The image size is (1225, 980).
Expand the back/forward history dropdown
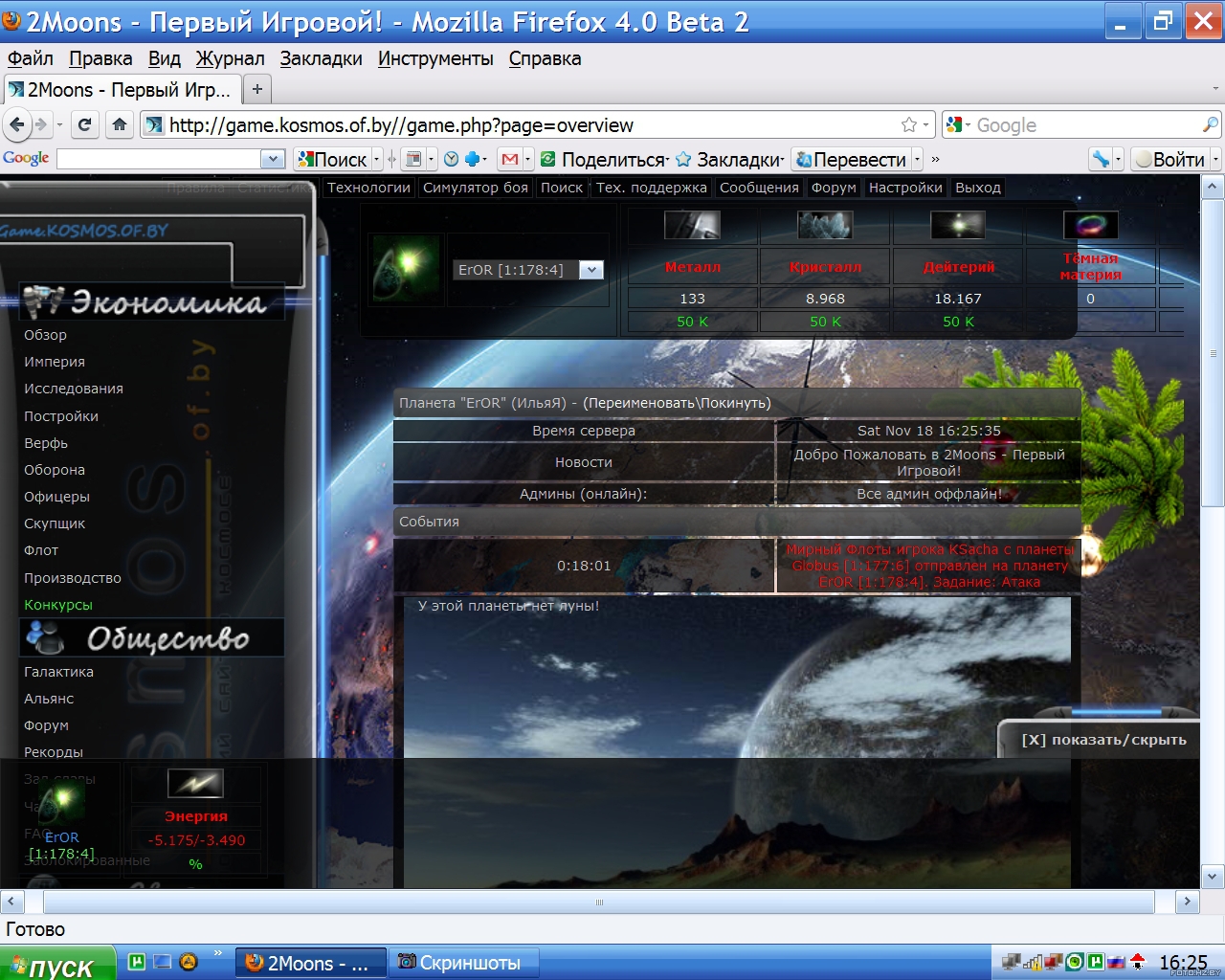[59, 124]
